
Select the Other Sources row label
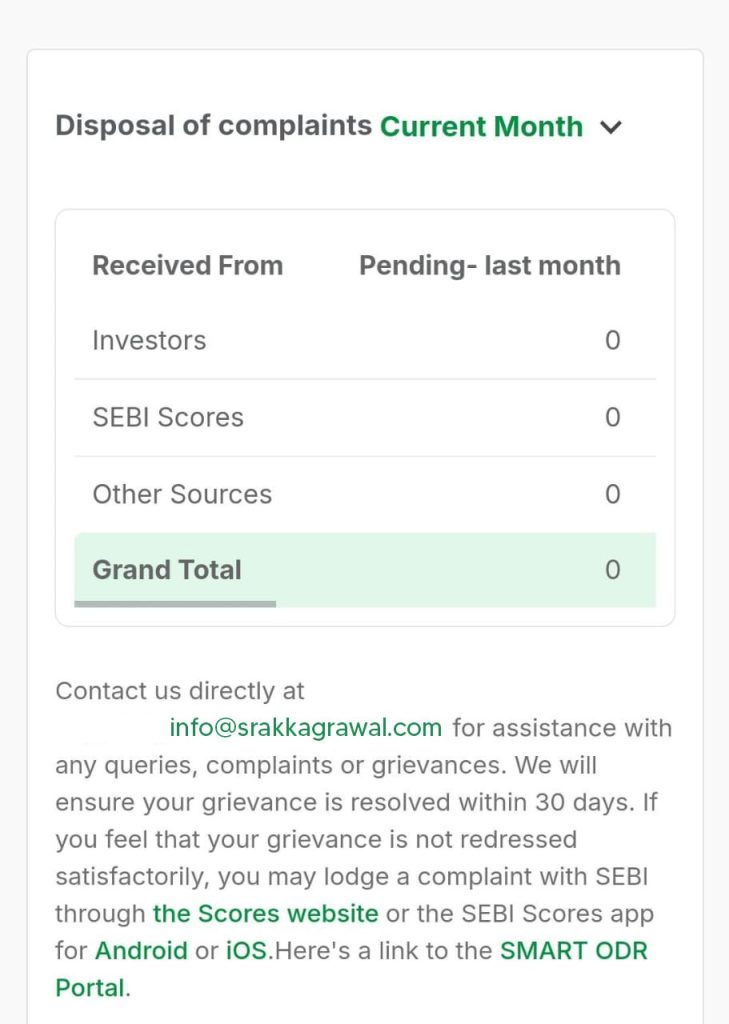point(182,495)
